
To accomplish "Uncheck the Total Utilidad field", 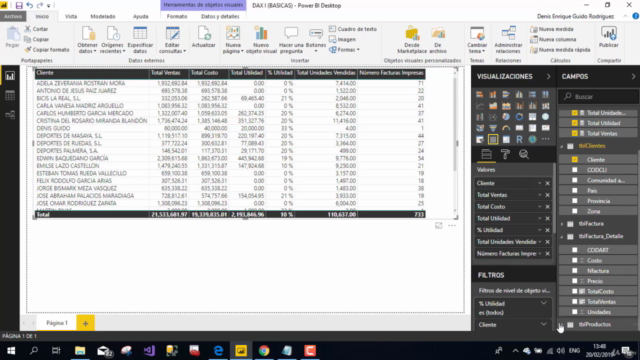I will click(575, 123).
